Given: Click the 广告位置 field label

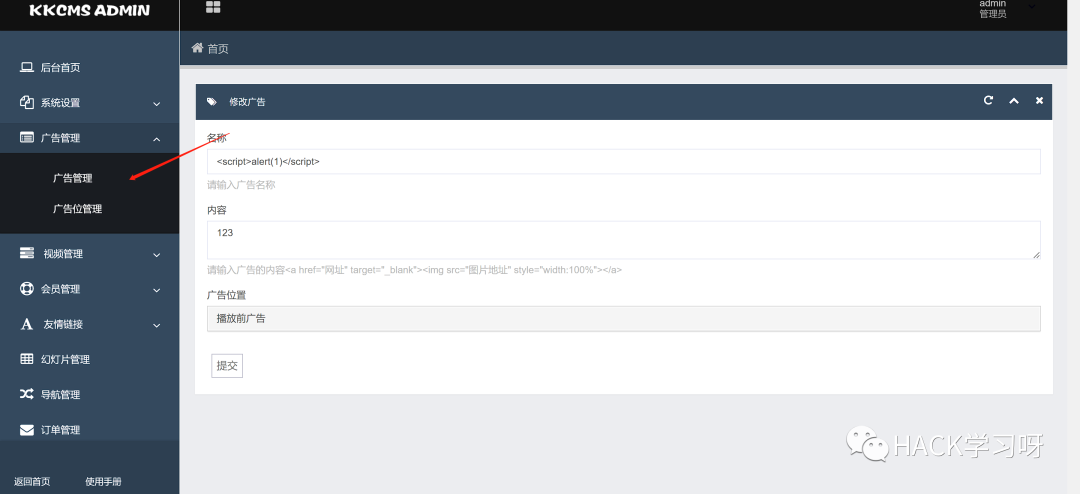Looking at the screenshot, I should [227, 295].
